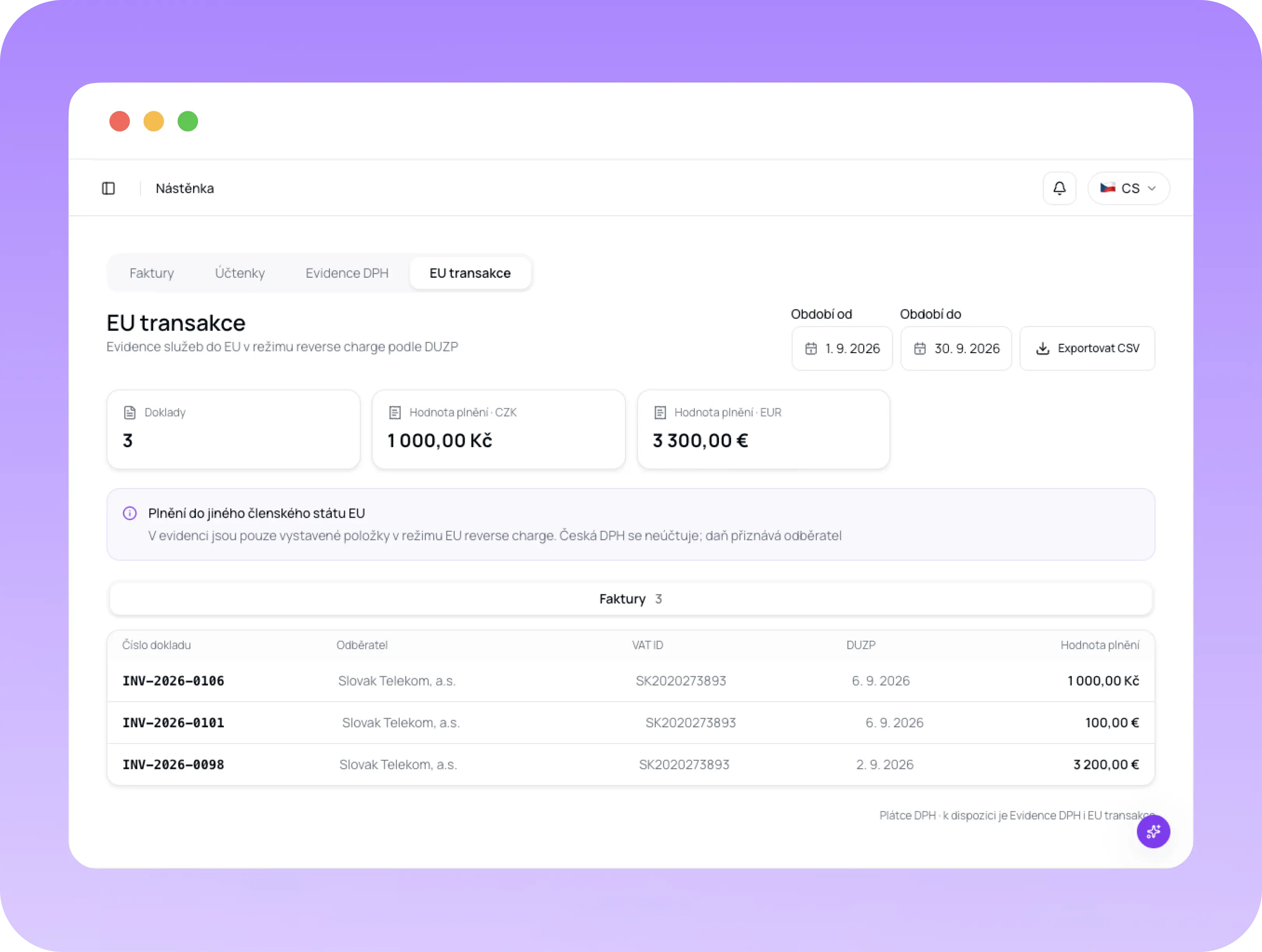Open the AI assistant sparkle button
Viewport: 1262px width, 952px height.
(x=1153, y=832)
